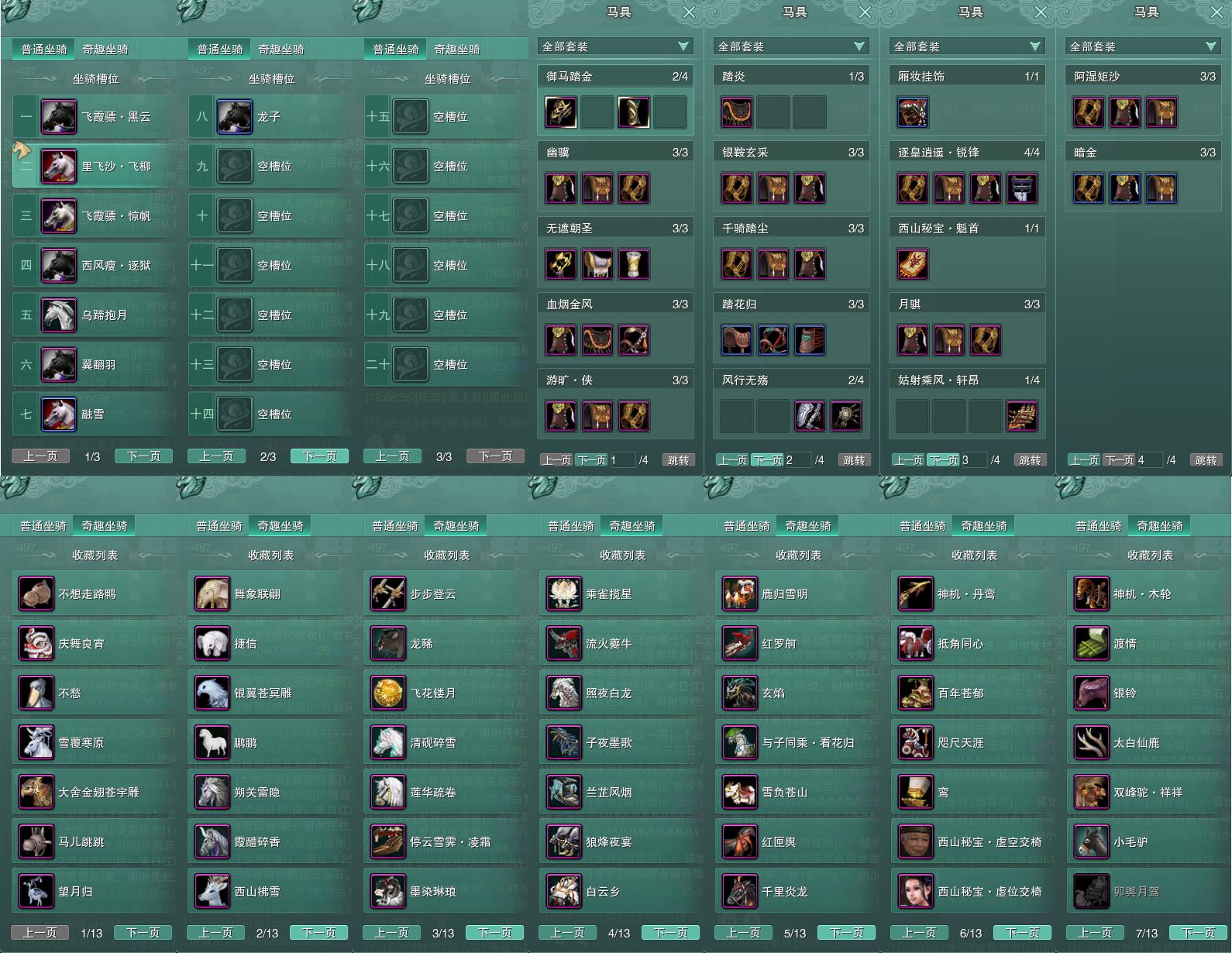Select the 渡情 leaf mount icon

[1092, 643]
